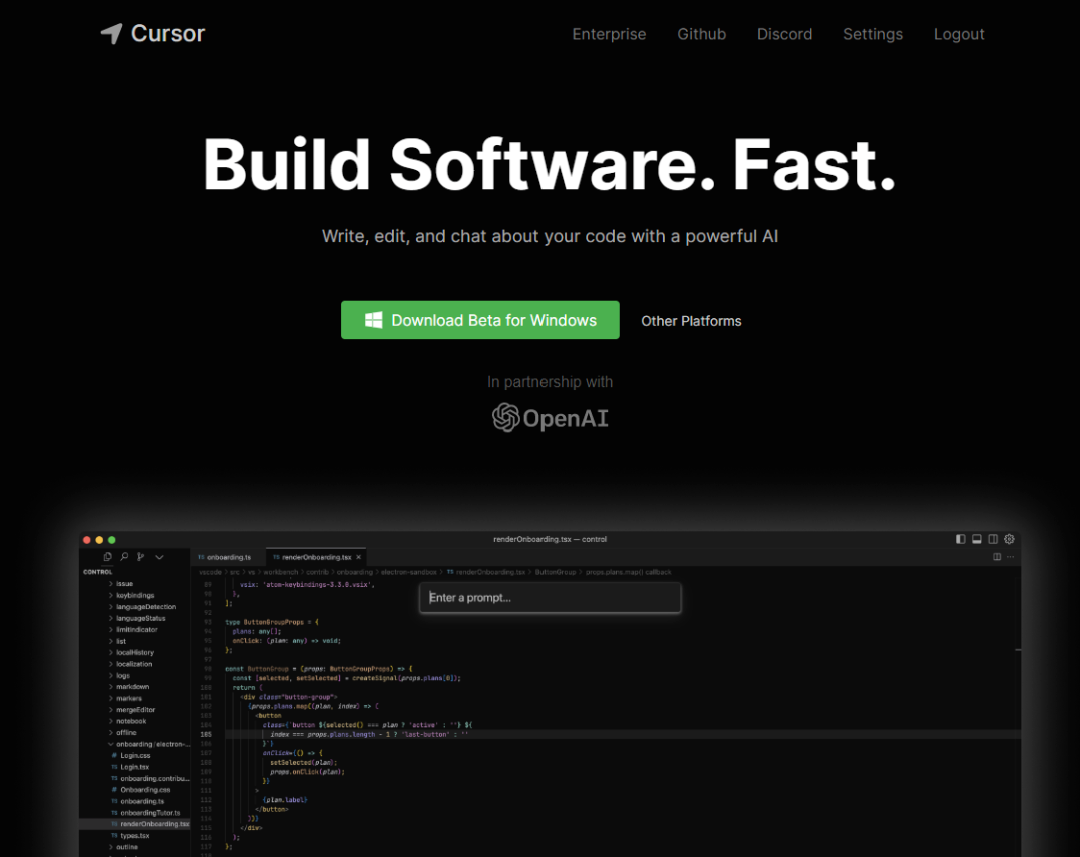The width and height of the screenshot is (1080, 857).
Task: Toggle primary sidebar layout icon in title bar
Action: coord(960,539)
